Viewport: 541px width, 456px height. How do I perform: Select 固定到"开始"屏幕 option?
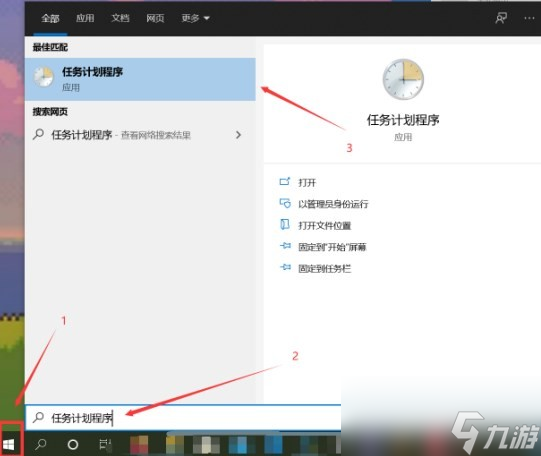pos(332,247)
